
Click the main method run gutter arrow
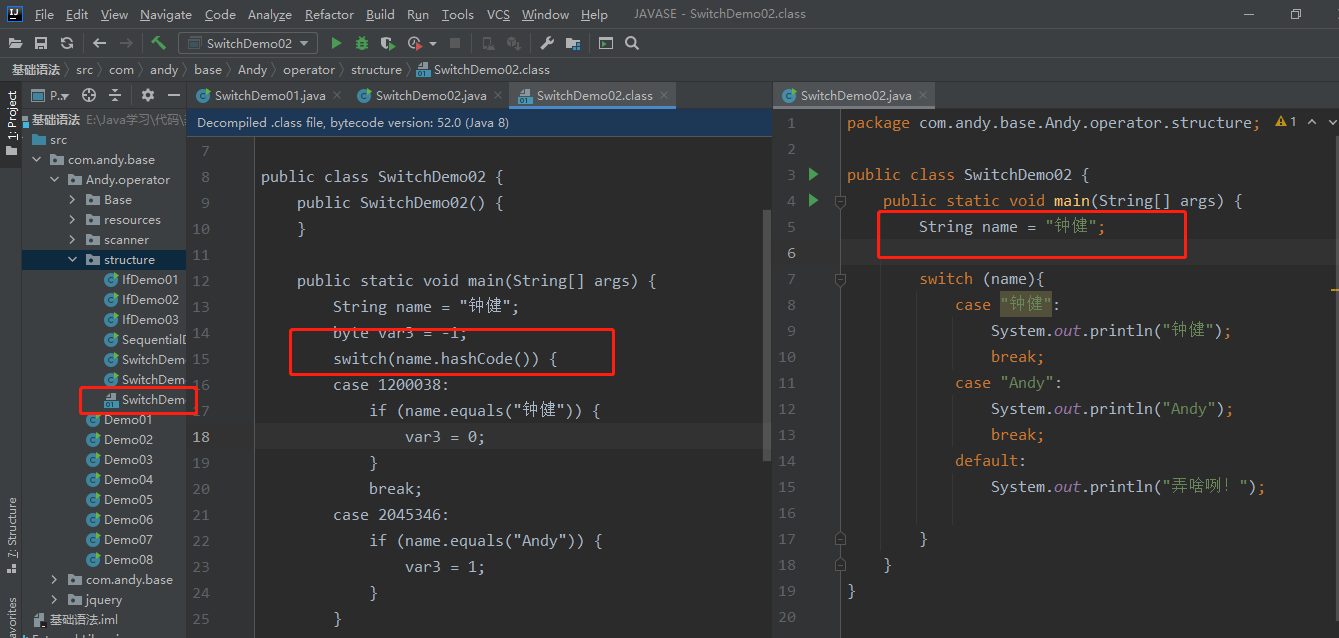coord(813,201)
